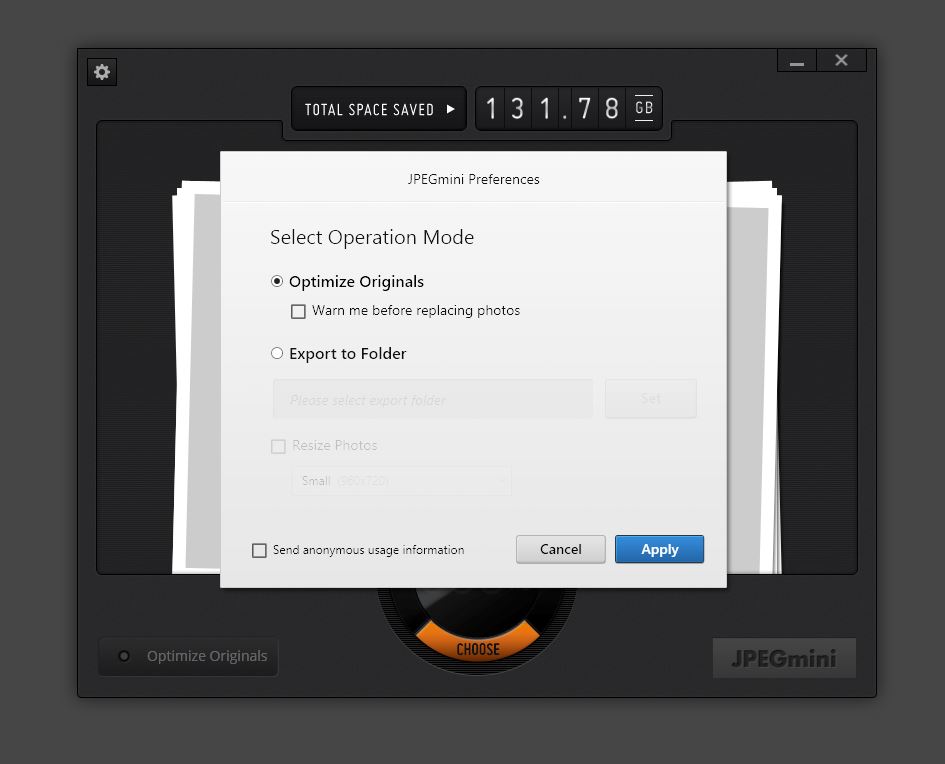
Task: Select the Optimize Originals radio button
Action: tap(277, 281)
